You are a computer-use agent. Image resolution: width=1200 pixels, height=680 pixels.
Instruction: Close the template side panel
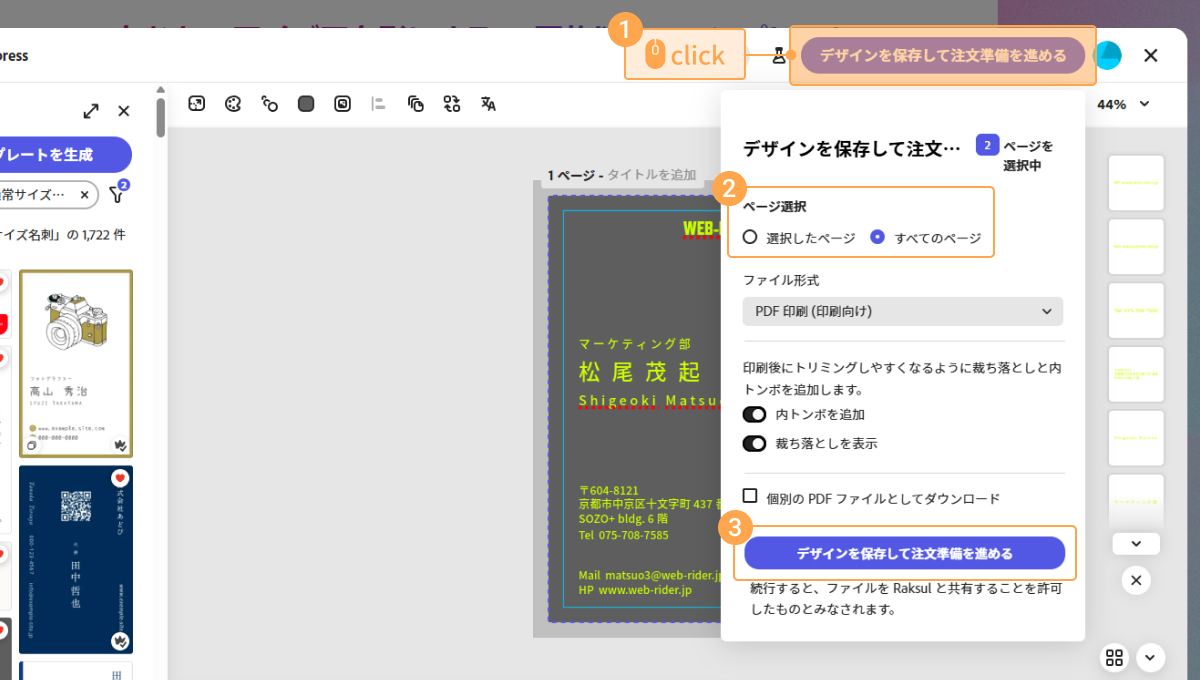pyautogui.click(x=124, y=111)
